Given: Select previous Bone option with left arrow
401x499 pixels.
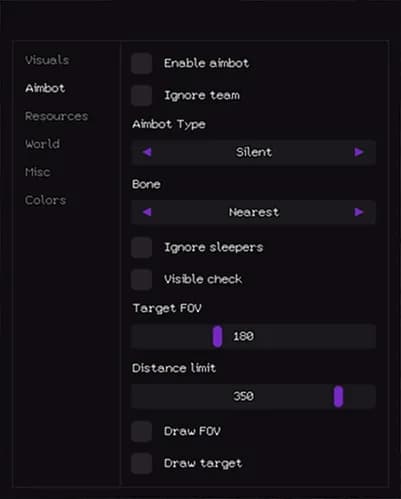Looking at the screenshot, I should click(x=147, y=212).
